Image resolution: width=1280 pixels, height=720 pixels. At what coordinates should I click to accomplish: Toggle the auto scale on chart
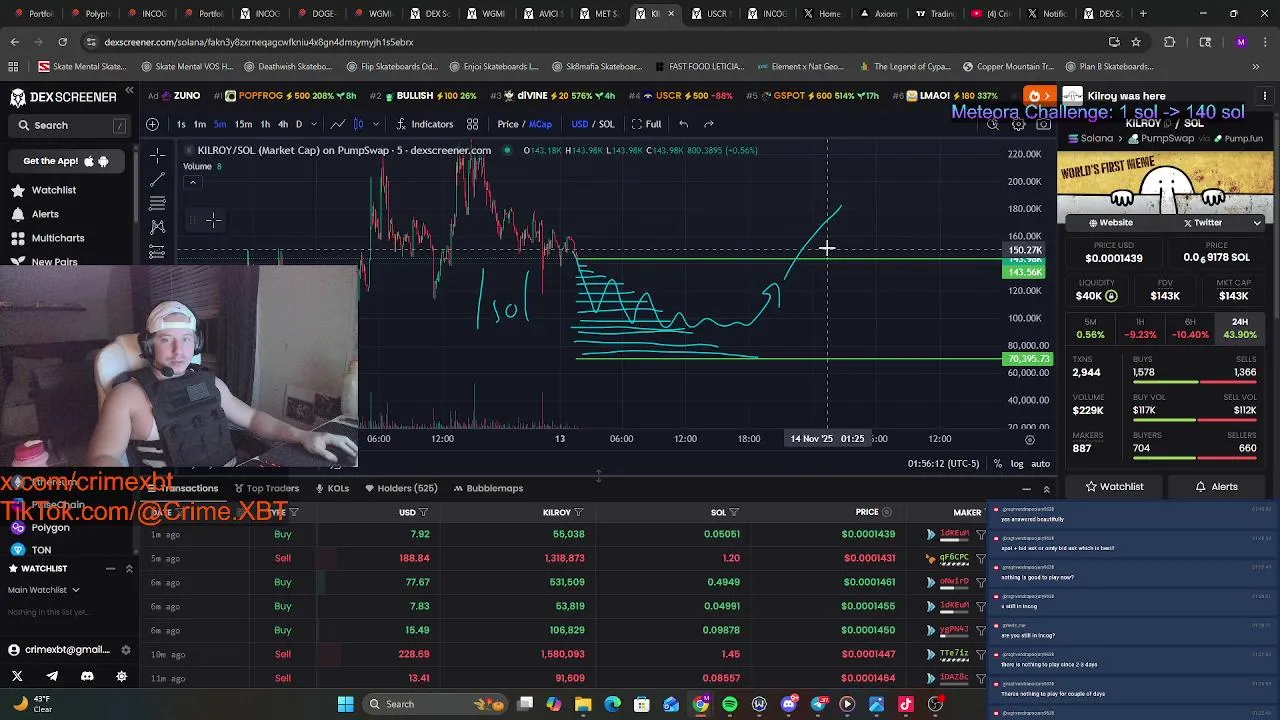point(1040,464)
